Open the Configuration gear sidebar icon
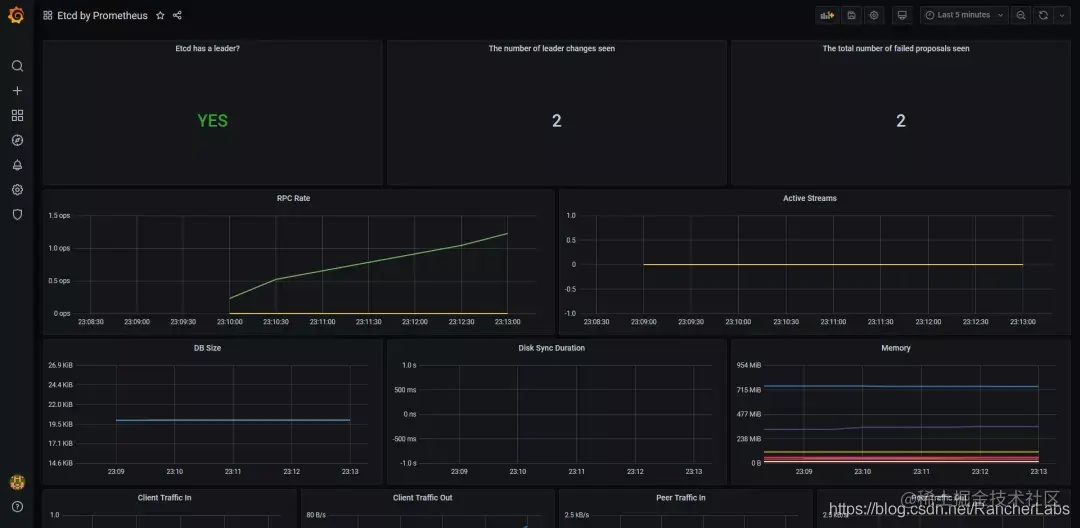The width and height of the screenshot is (1080, 528). (x=17, y=190)
